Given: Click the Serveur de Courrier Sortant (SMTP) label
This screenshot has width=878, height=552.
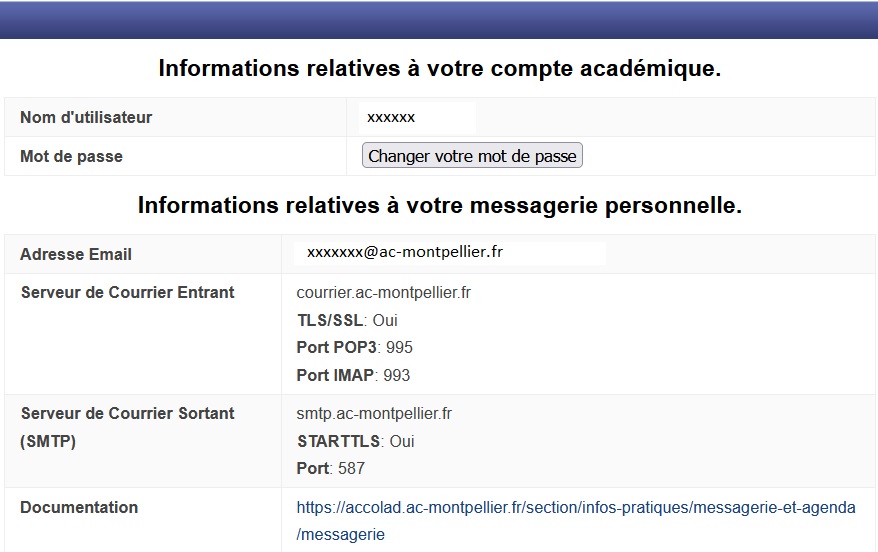Looking at the screenshot, I should 127,426.
